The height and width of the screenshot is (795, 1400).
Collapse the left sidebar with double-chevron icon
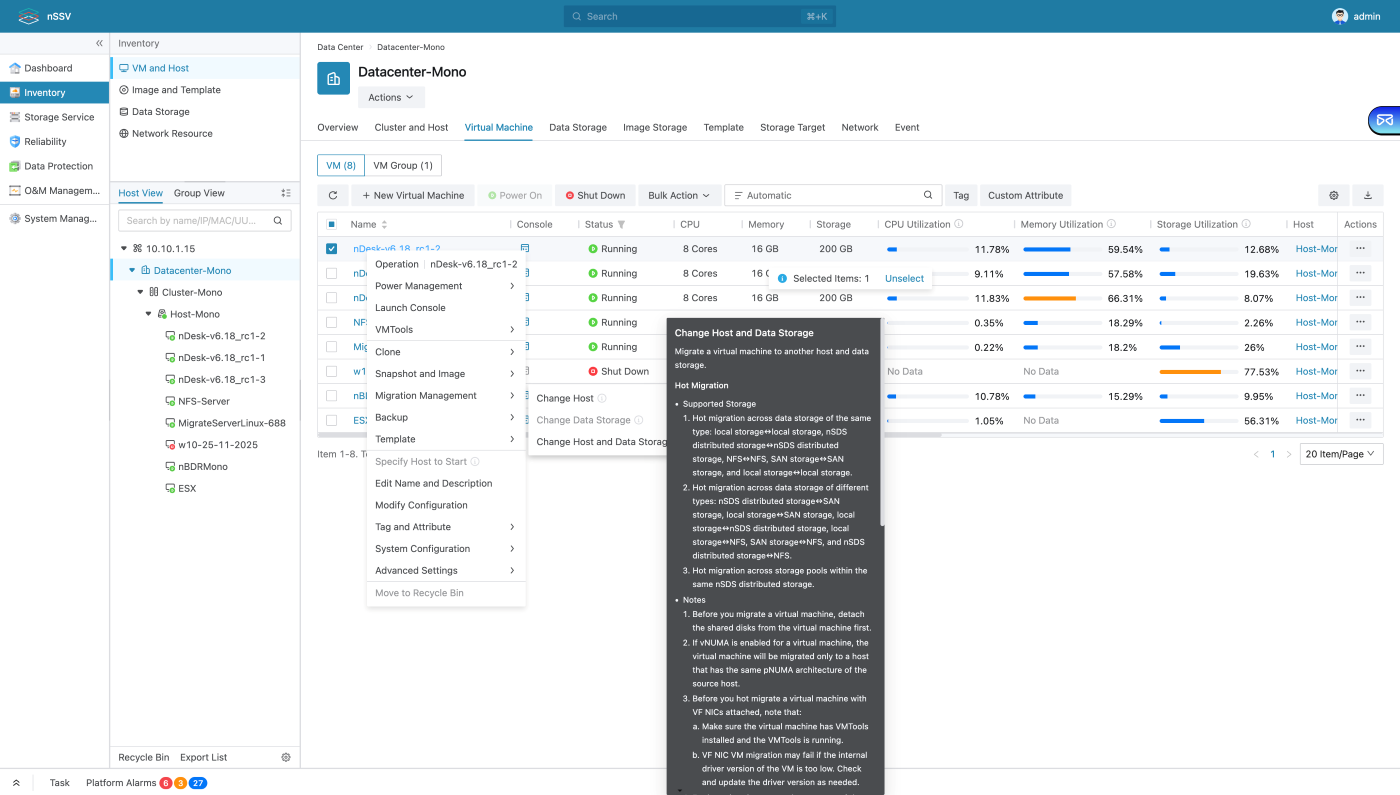tap(99, 43)
